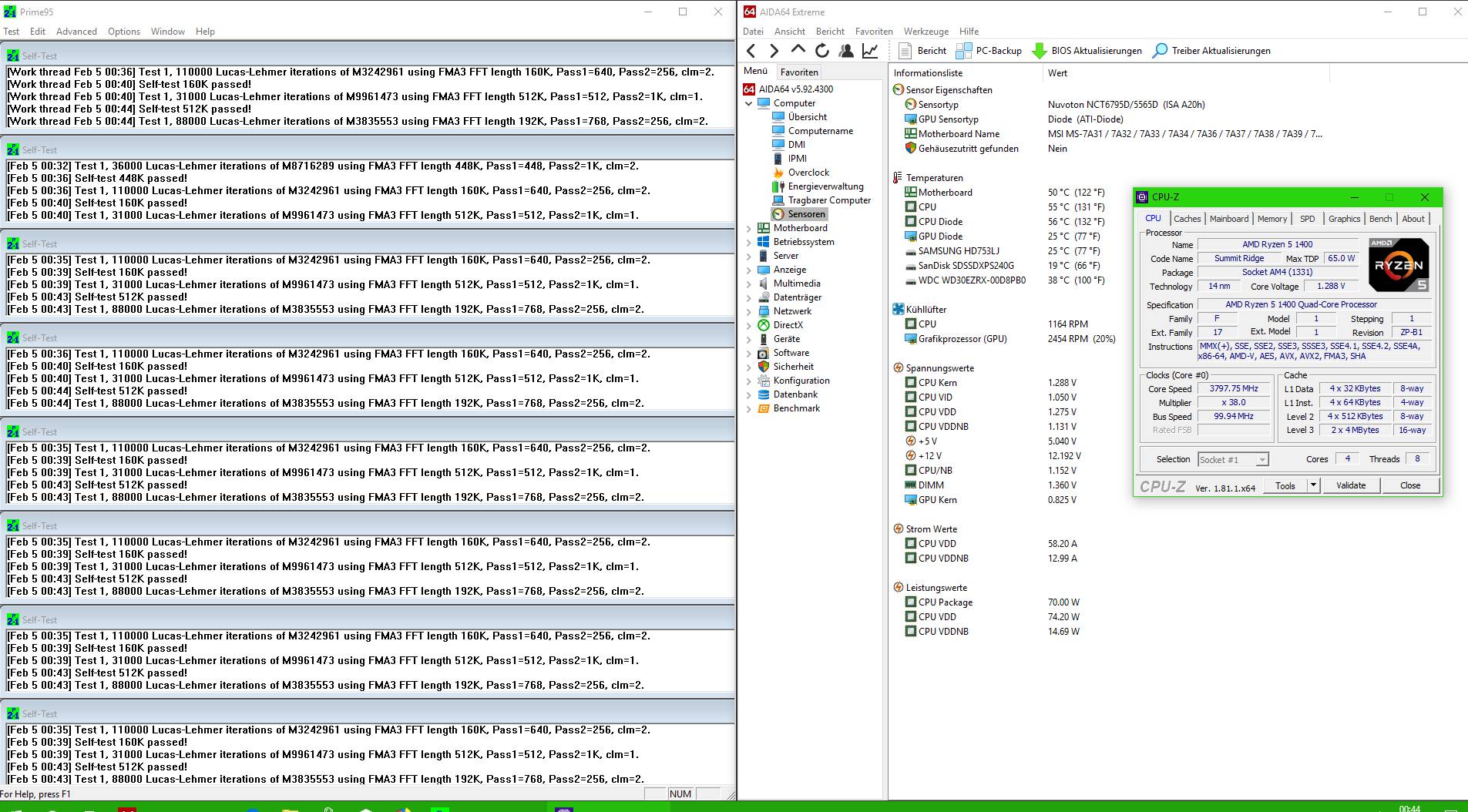Select Übersicht in the AIDA64 tree
The width and height of the screenshot is (1468, 812).
[800, 117]
